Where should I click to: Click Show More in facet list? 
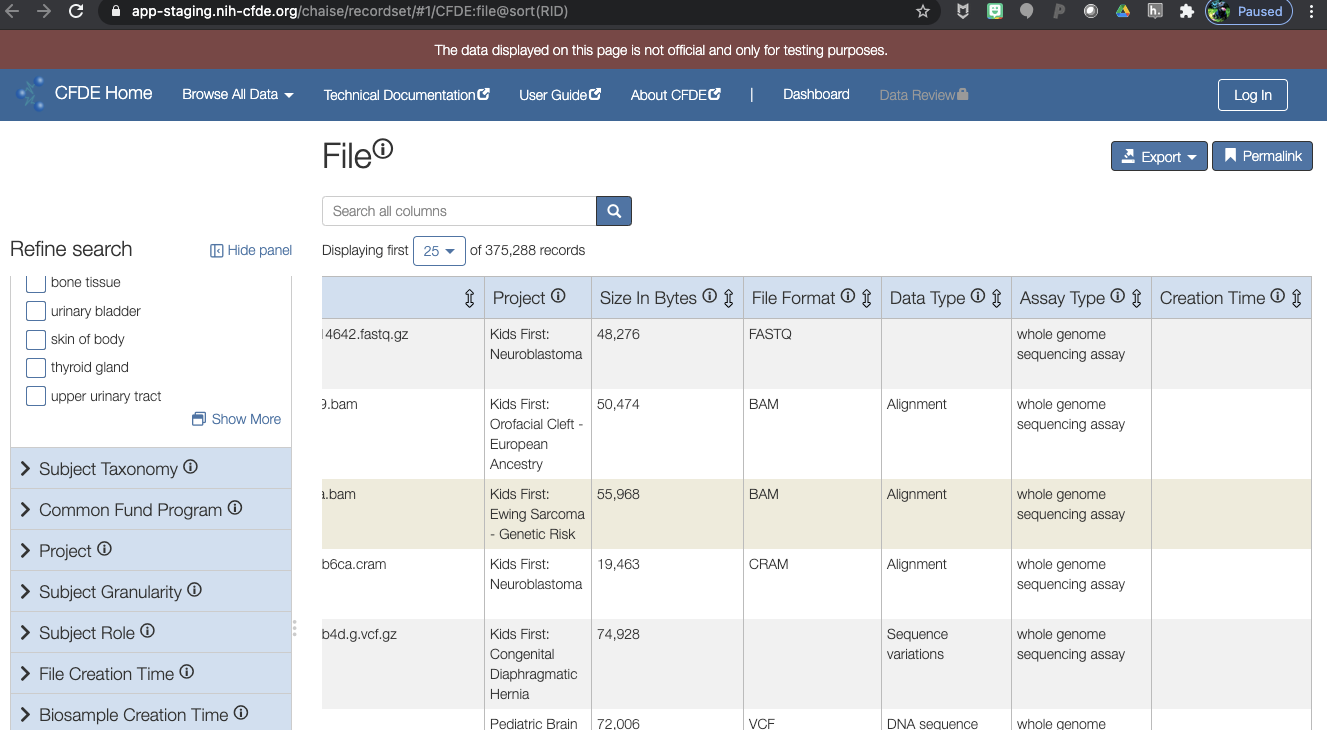point(236,419)
